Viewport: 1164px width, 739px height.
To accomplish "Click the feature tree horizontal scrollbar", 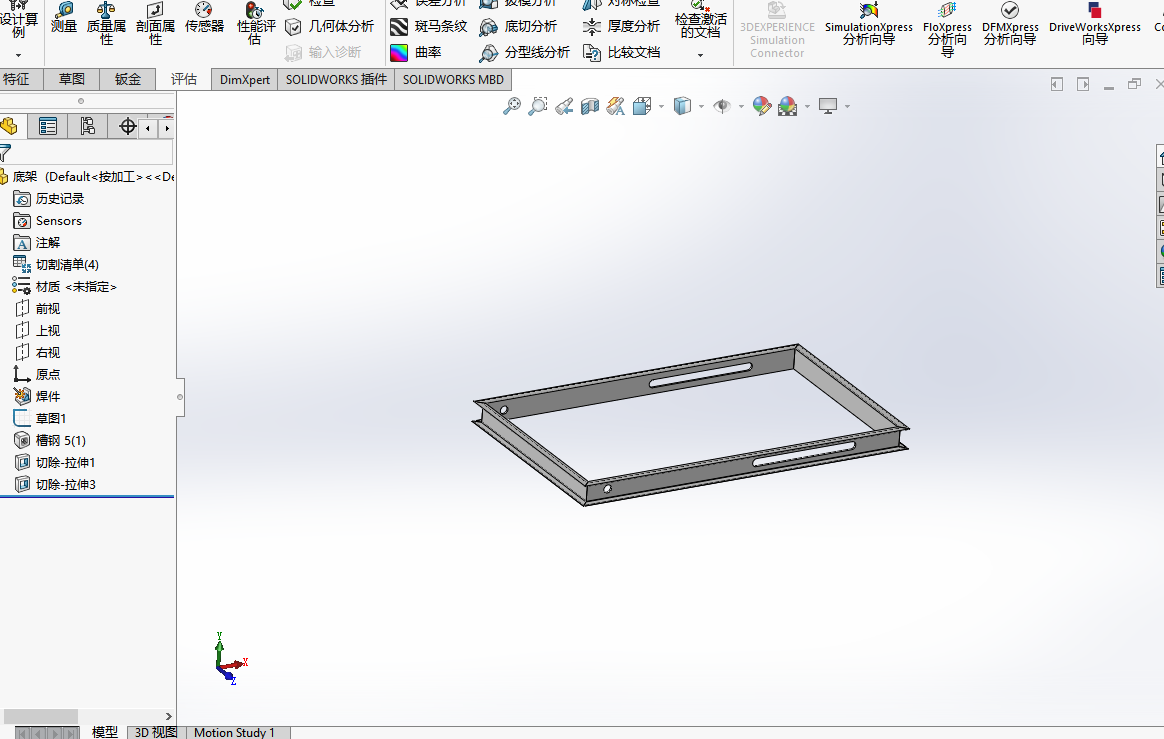I will click(x=41, y=716).
